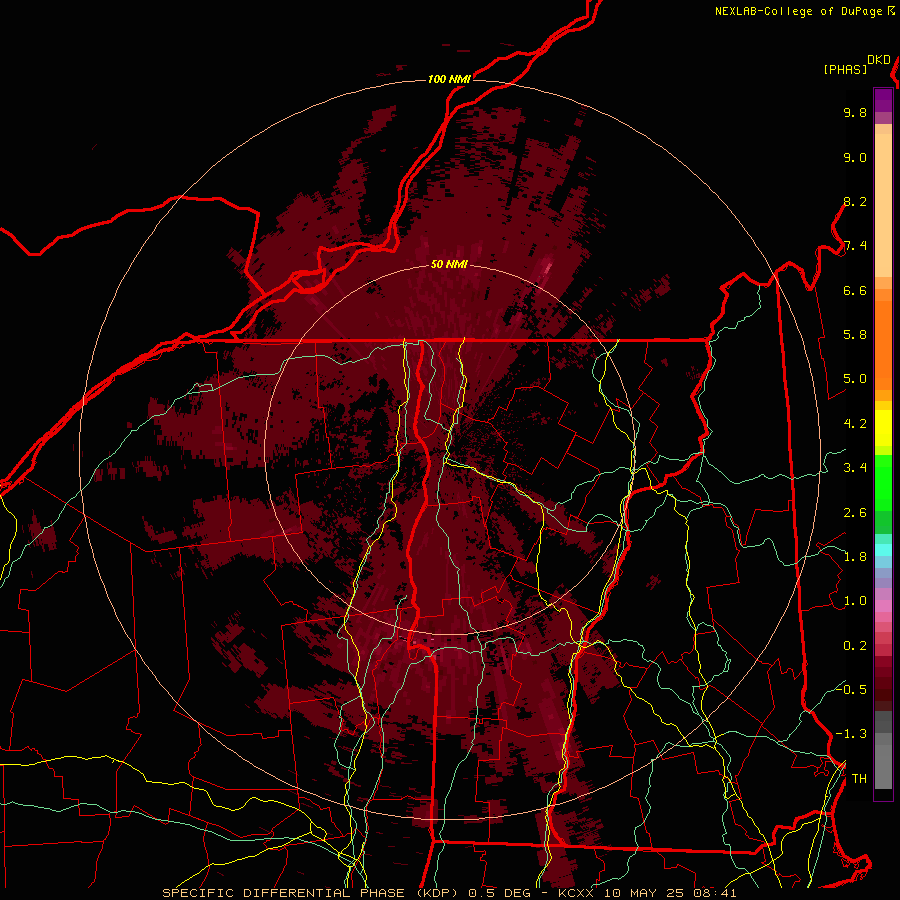Pick the cyan color bar segment
The image size is (900, 900).
pos(883,549)
